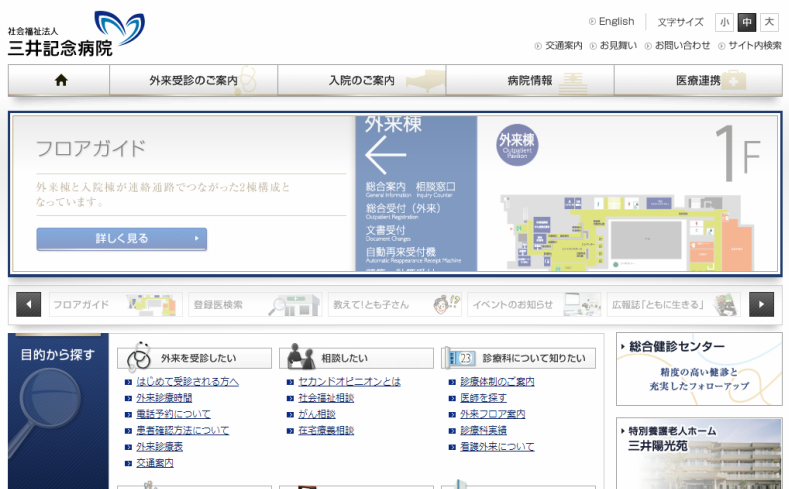Open 電話予約について link
Viewport: 789px width, 489px height.
tap(174, 414)
